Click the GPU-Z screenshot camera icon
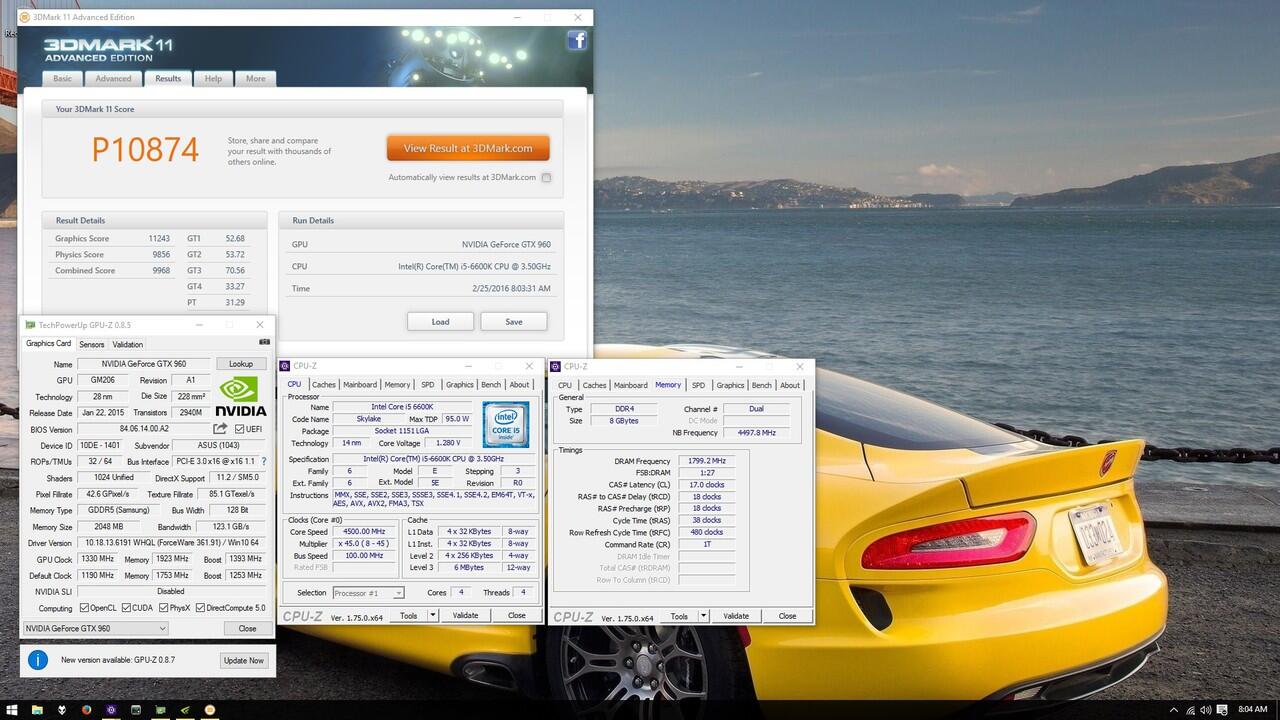1280x720 pixels. click(x=264, y=342)
